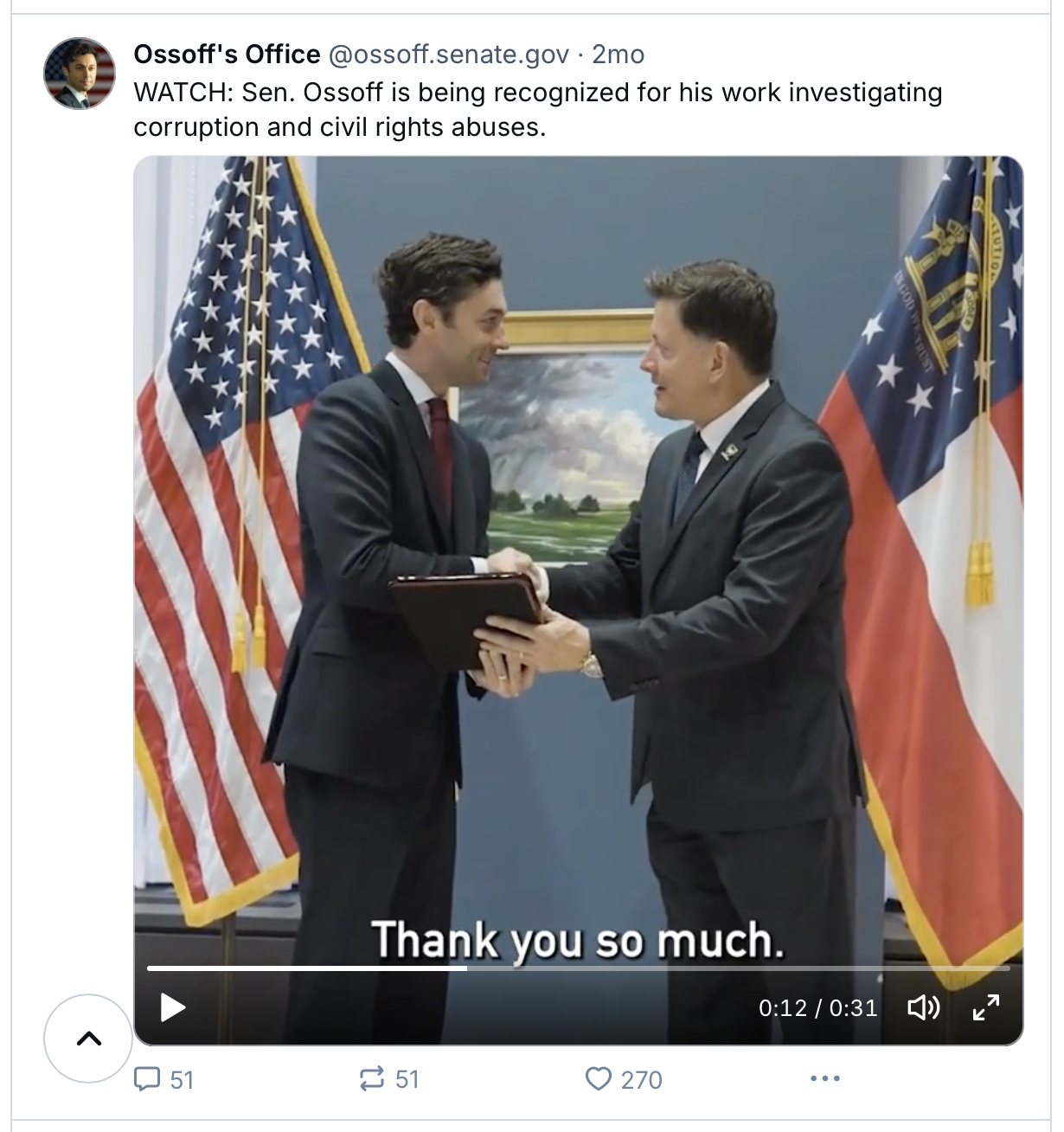The width and height of the screenshot is (1064, 1132).
Task: Click the post text starting with WATCH
Action: (537, 109)
